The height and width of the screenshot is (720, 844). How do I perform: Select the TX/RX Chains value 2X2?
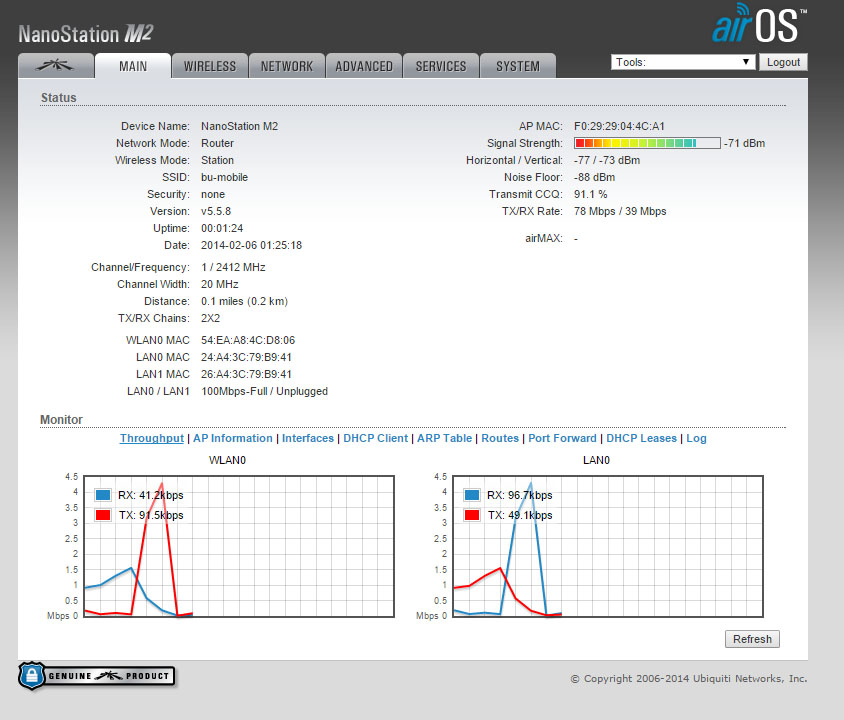coord(210,318)
